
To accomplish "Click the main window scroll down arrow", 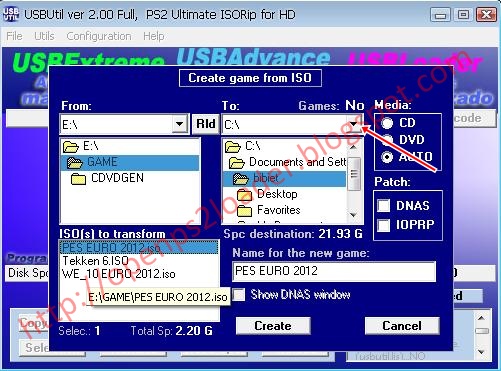I will 481,352.
